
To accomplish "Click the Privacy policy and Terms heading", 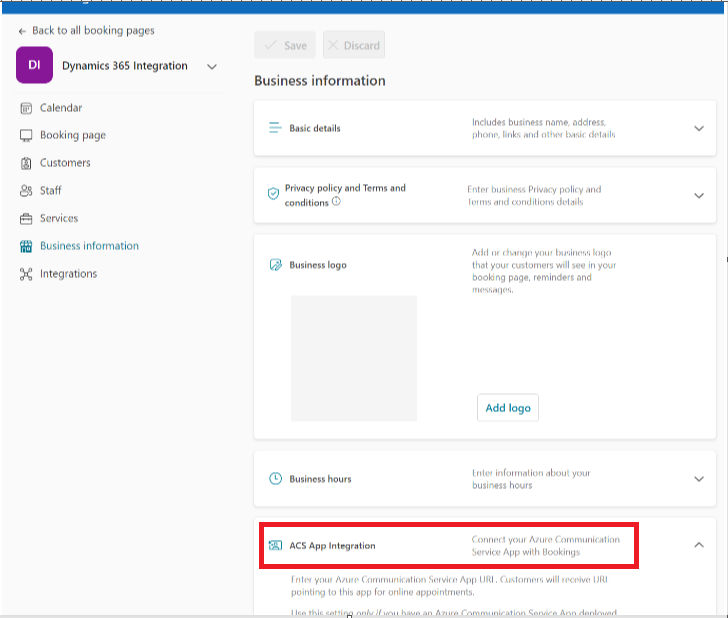I will pyautogui.click(x=345, y=195).
